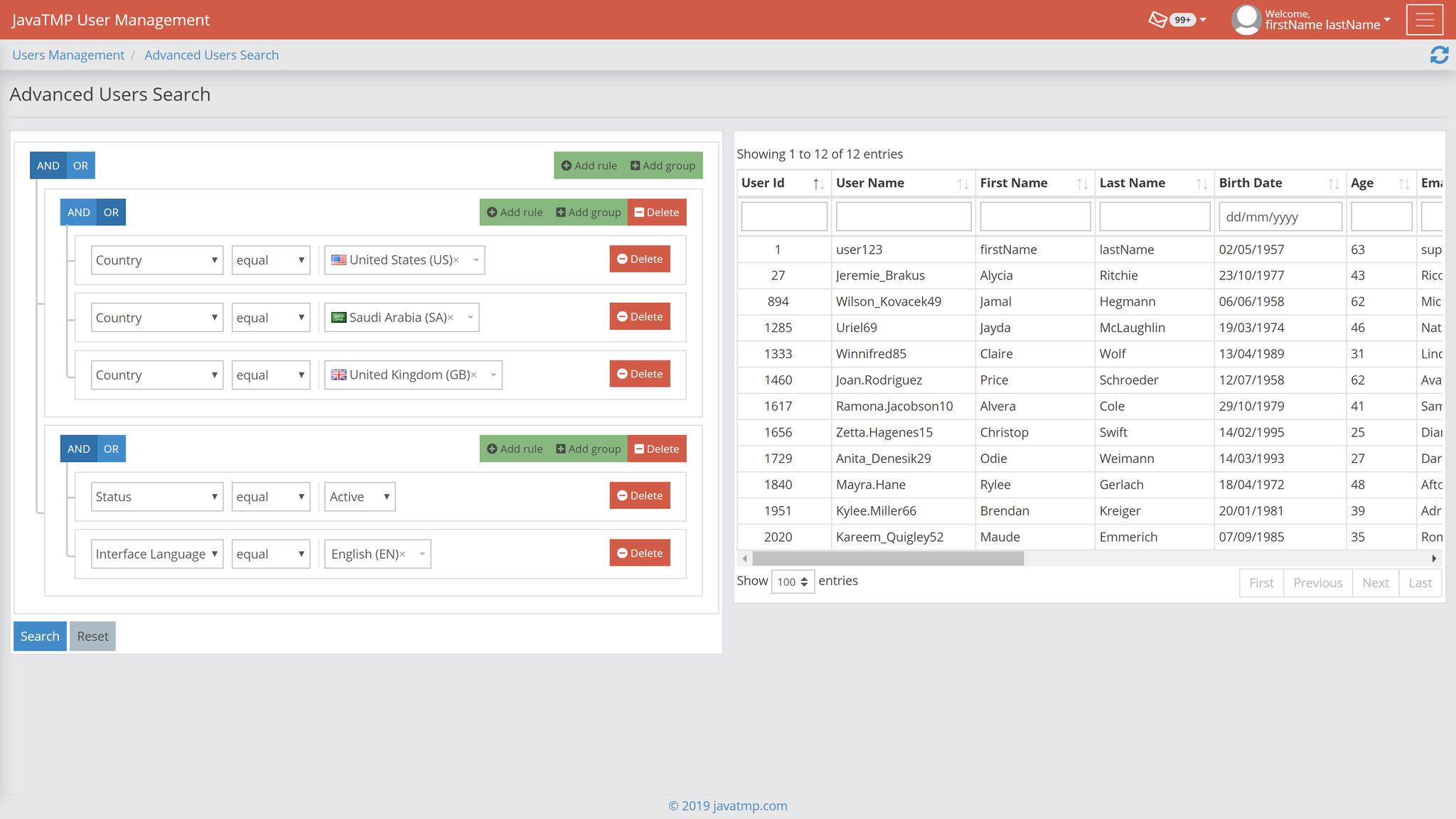Delete the status group
Screen dimensions: 1456x819
(x=657, y=449)
